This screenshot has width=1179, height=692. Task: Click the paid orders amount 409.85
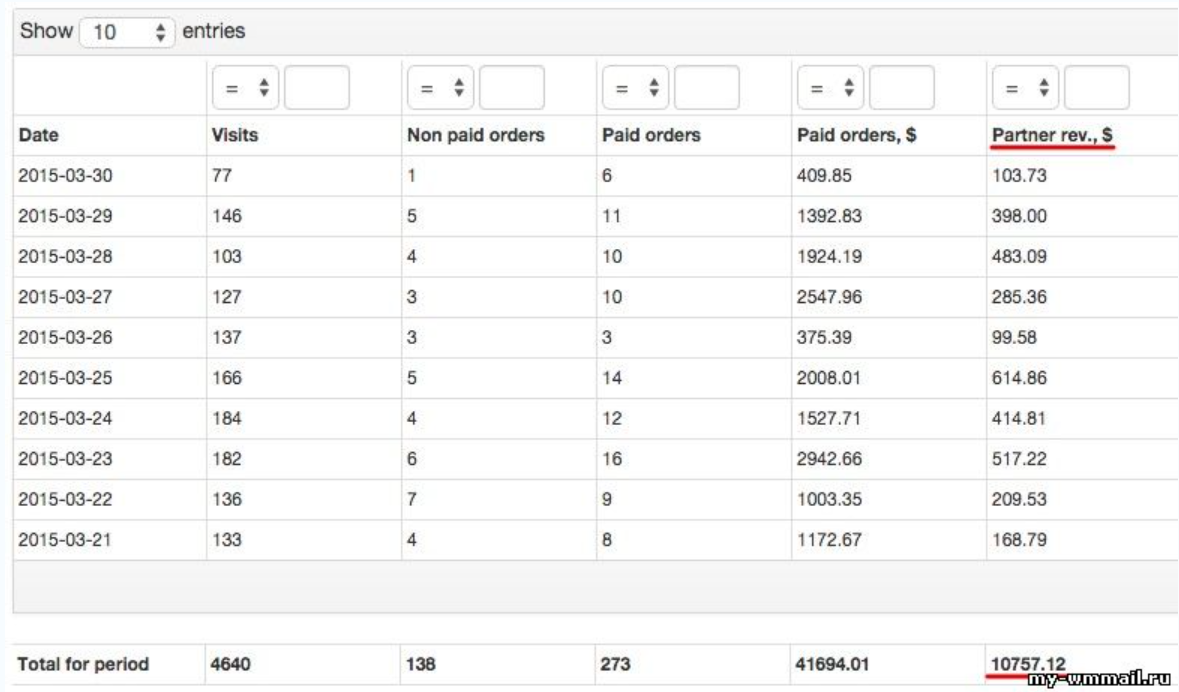(x=824, y=176)
